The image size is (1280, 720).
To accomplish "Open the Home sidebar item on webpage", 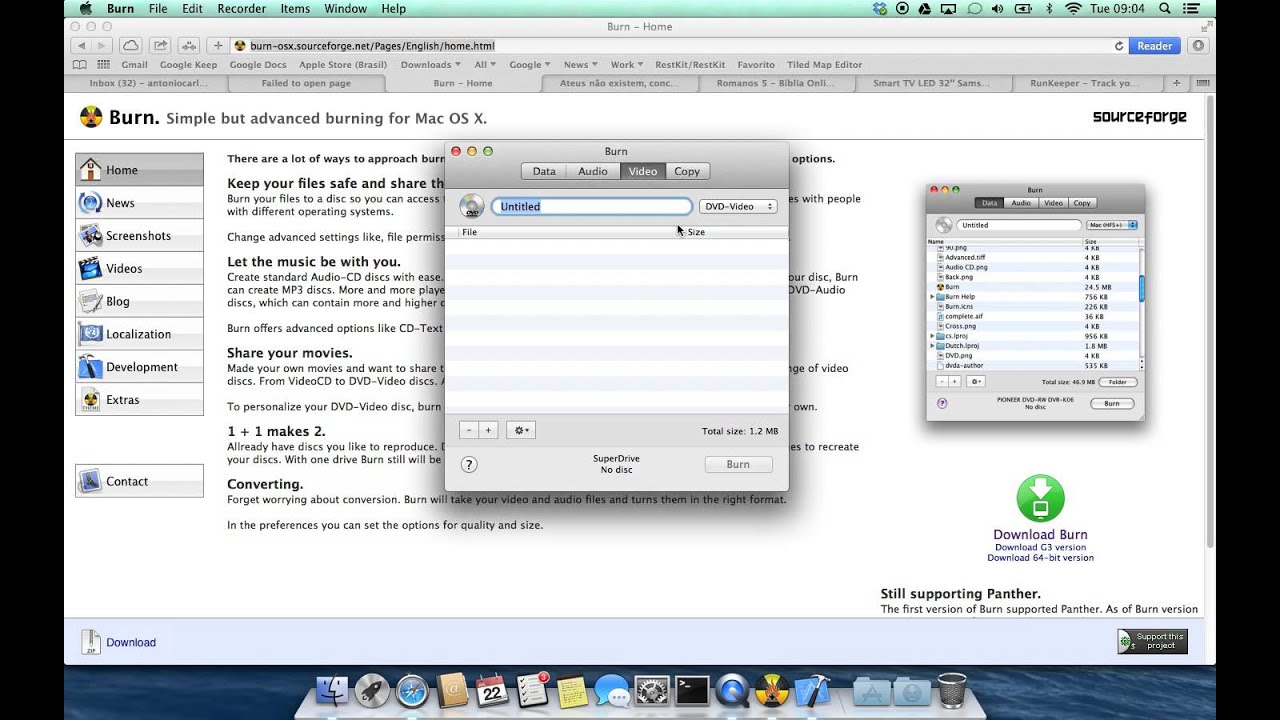I will 139,169.
